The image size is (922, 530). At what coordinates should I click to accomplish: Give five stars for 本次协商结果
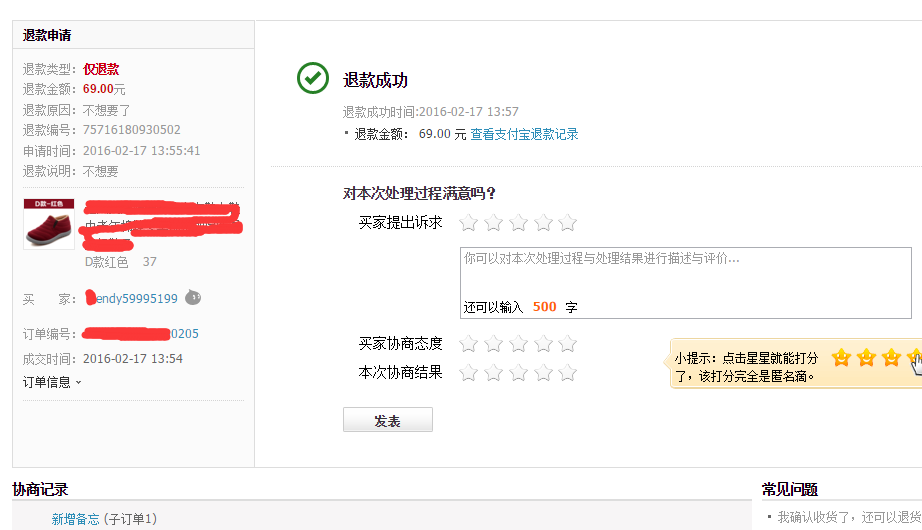tap(567, 373)
